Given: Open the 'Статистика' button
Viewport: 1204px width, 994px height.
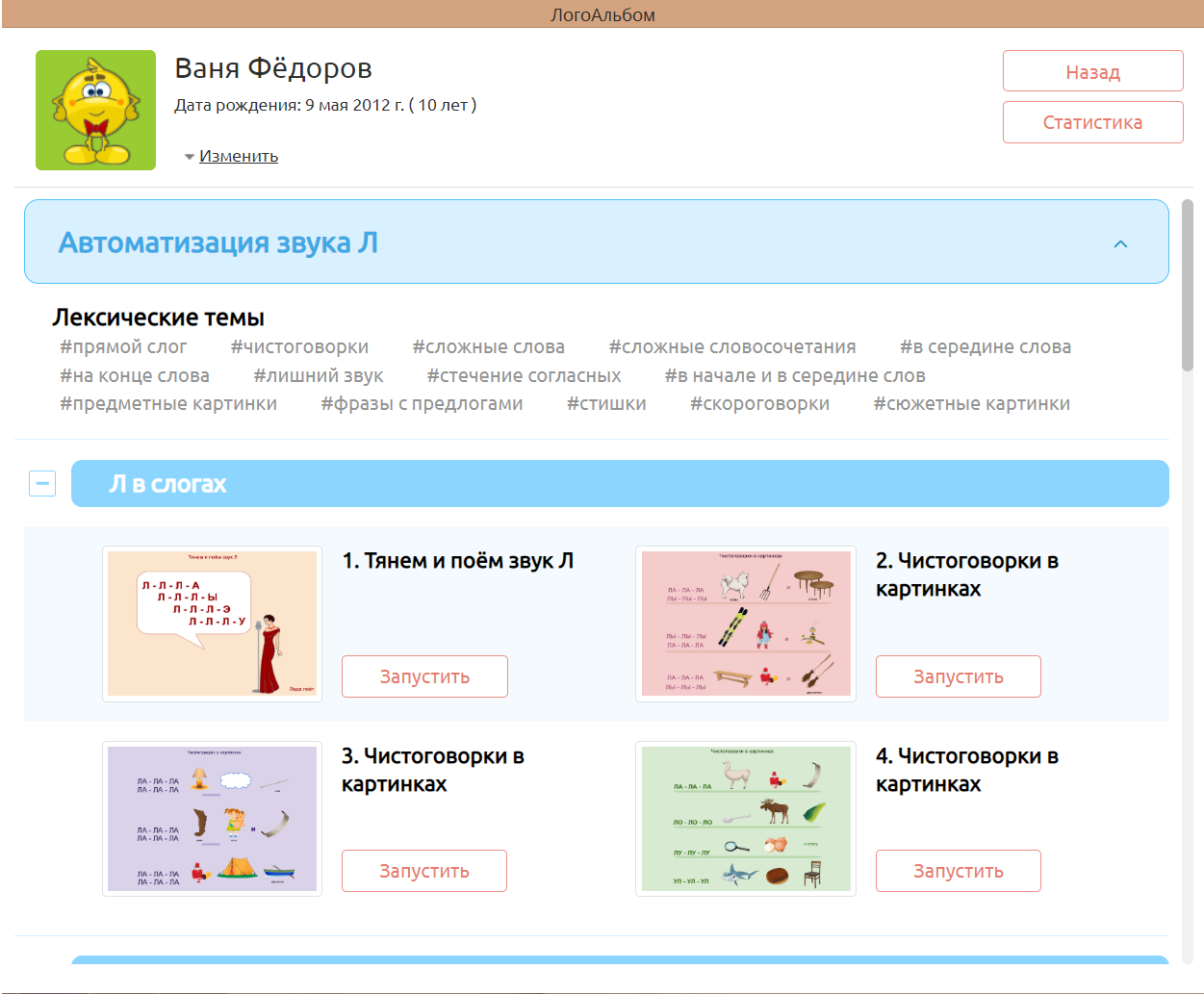Looking at the screenshot, I should (x=1092, y=122).
